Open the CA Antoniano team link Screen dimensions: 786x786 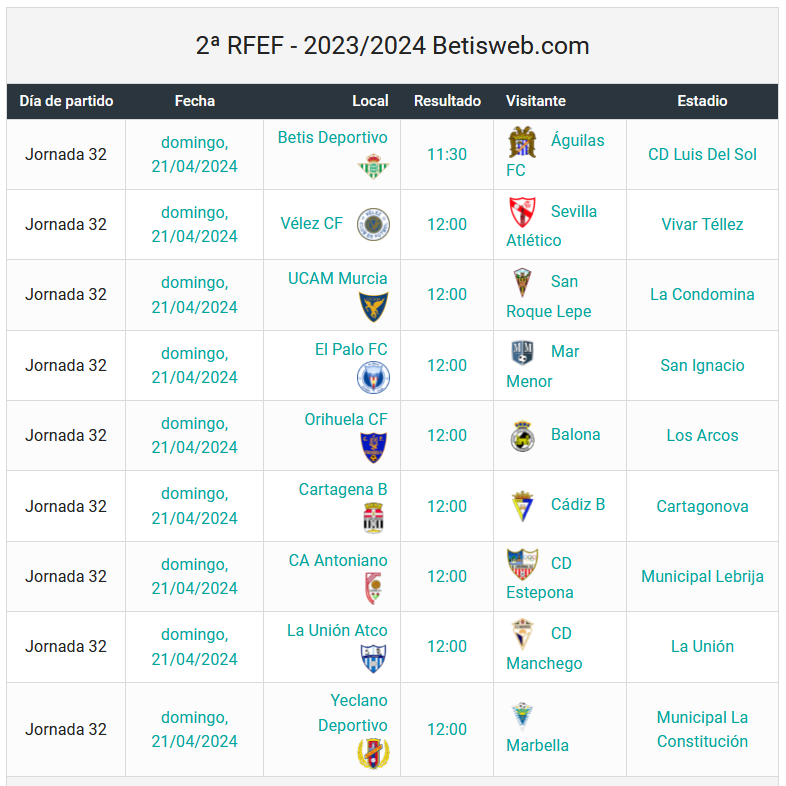tap(338, 560)
